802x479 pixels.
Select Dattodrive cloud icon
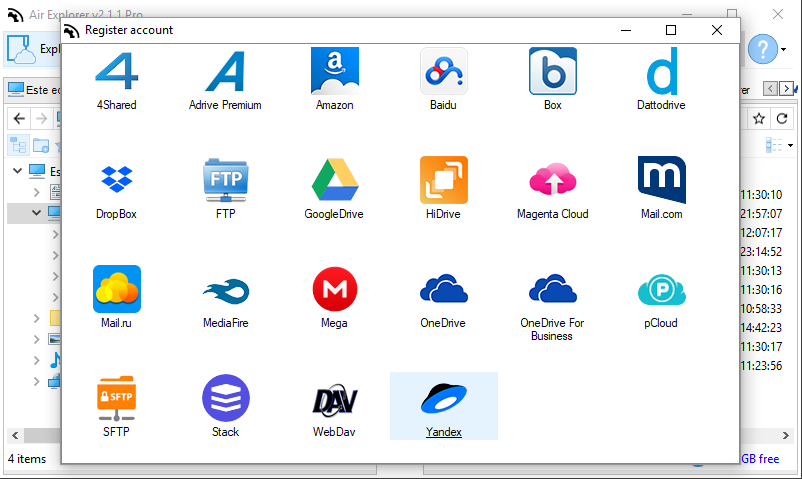[x=661, y=79]
